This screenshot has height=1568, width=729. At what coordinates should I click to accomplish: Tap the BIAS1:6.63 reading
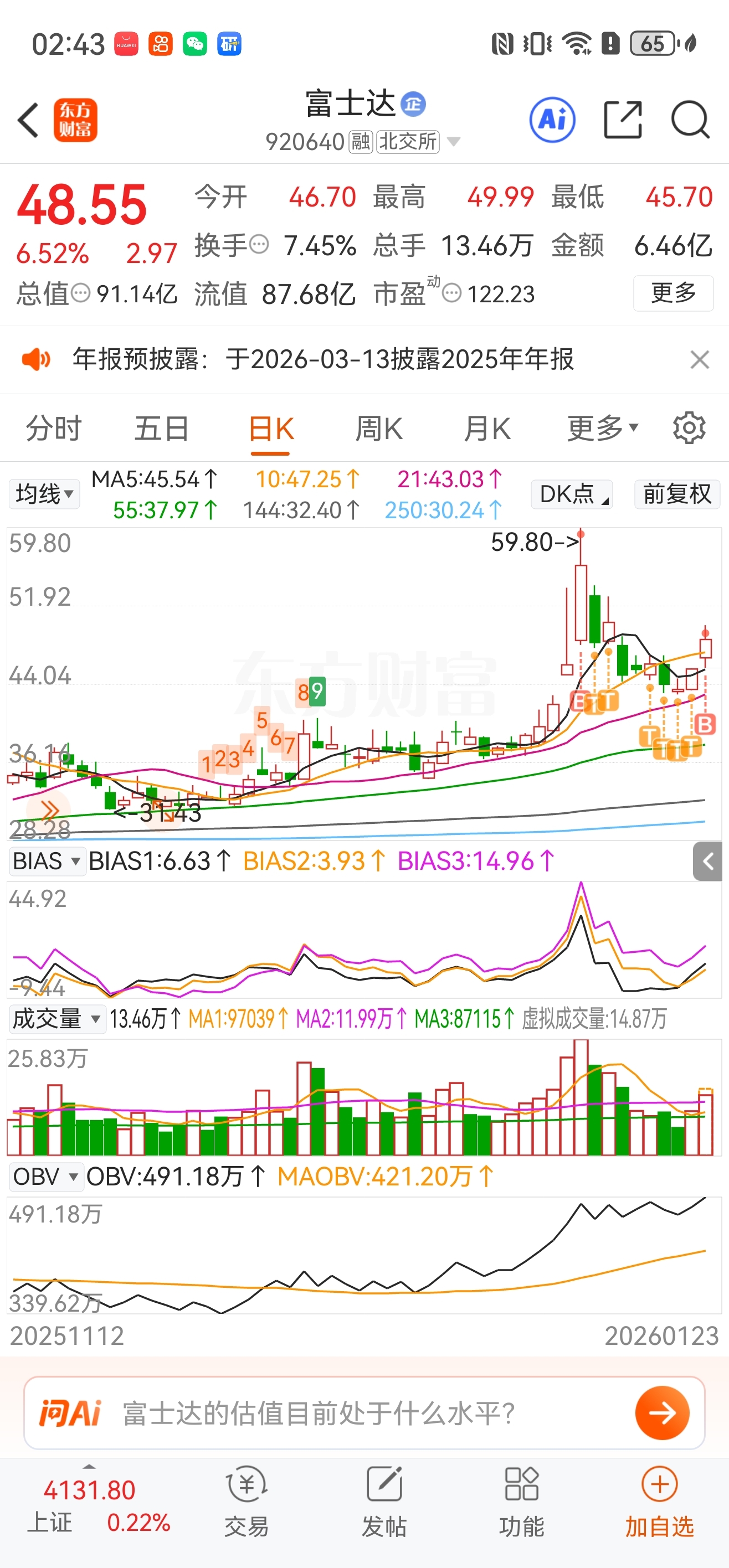coord(160,862)
